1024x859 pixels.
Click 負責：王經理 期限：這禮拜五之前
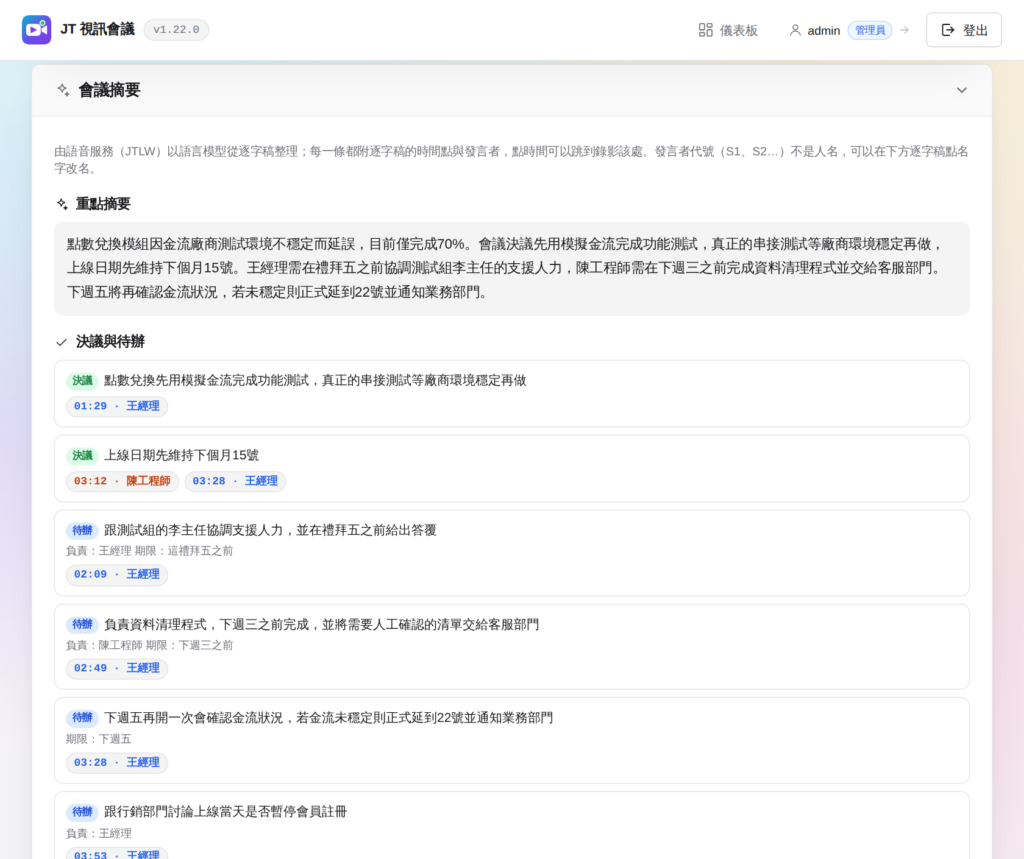(x=150, y=551)
